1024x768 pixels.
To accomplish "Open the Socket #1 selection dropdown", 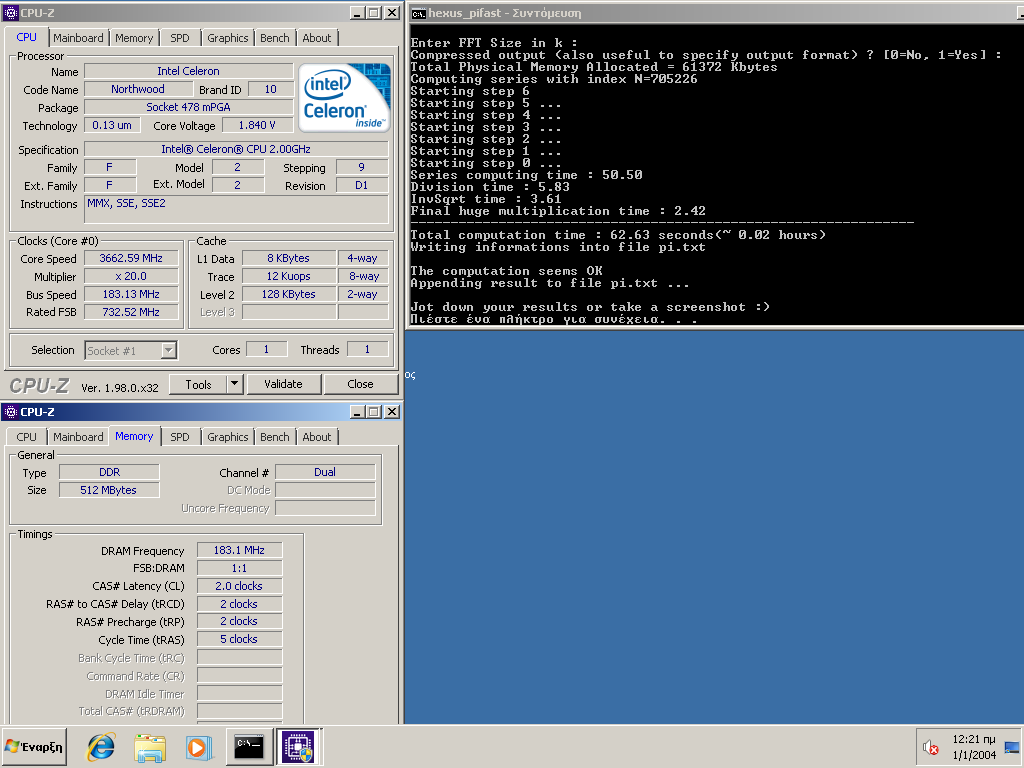I will pos(131,351).
